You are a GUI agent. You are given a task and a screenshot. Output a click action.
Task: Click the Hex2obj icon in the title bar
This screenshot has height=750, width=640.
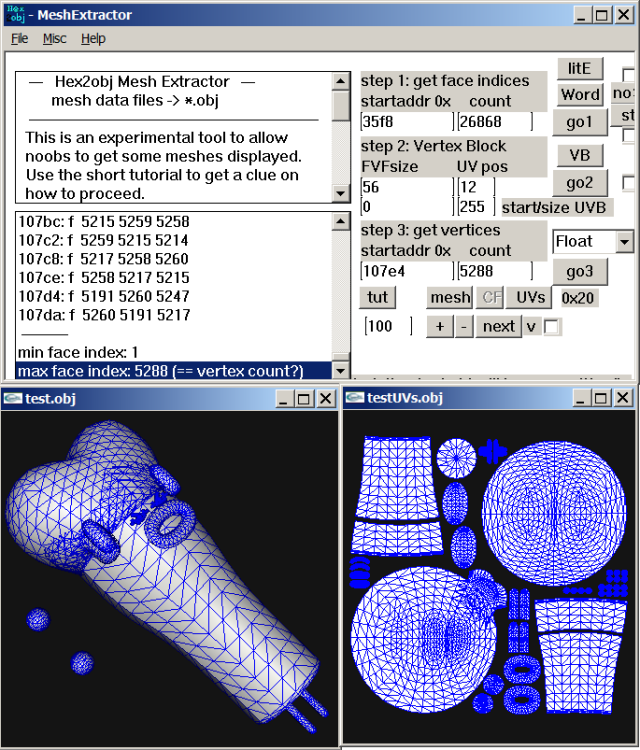point(15,14)
